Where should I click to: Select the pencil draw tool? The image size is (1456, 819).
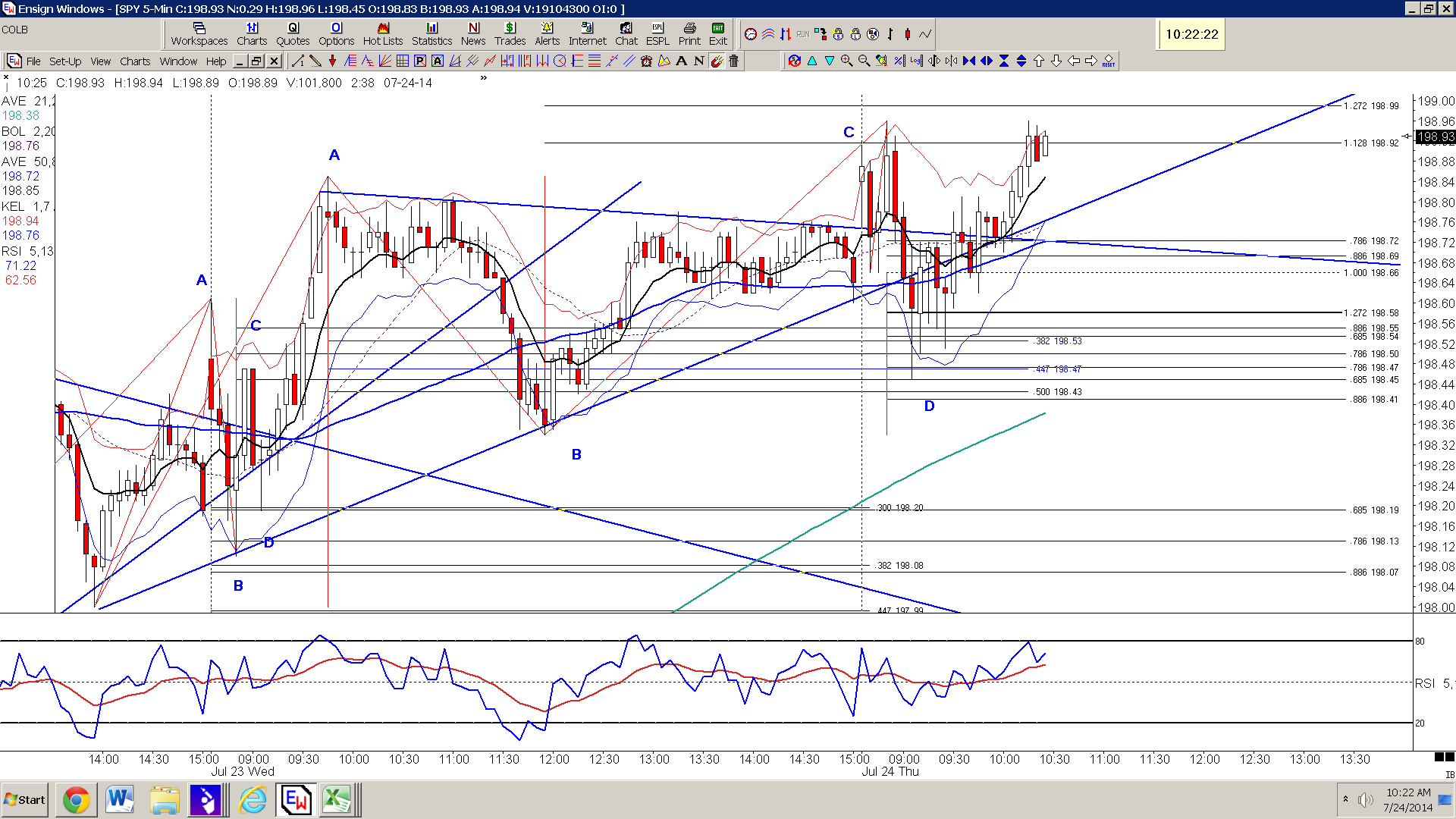[x=315, y=61]
